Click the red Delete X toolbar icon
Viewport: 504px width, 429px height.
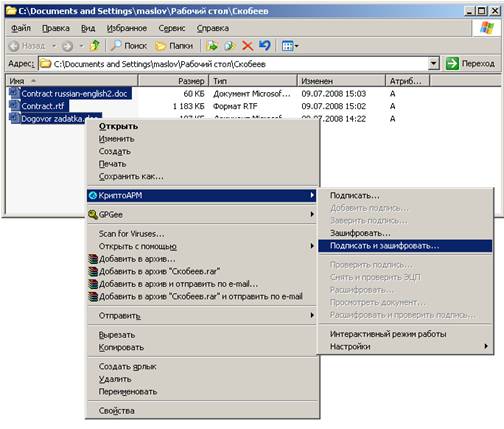pos(247,46)
